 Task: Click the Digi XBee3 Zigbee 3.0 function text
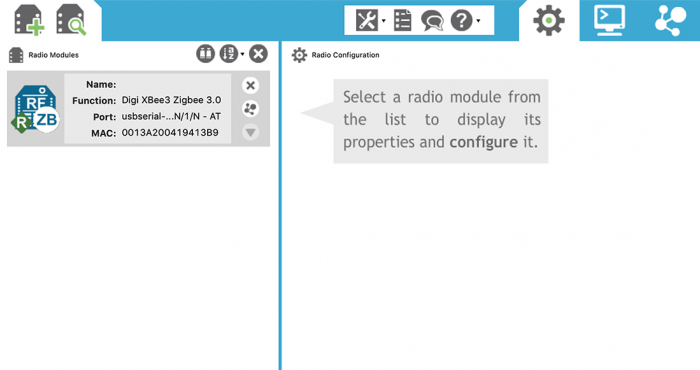click(x=171, y=100)
